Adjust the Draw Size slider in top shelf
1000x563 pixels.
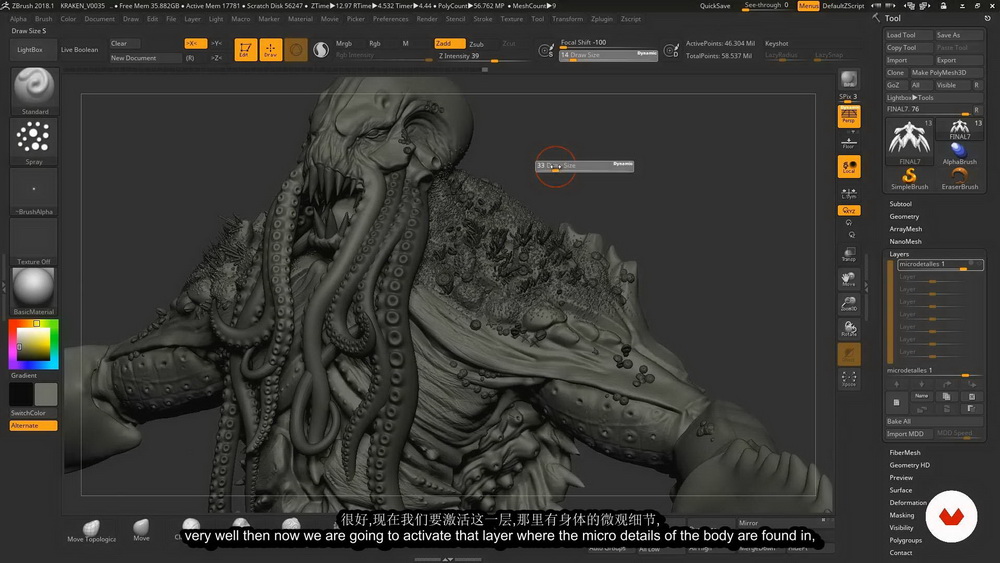(608, 55)
